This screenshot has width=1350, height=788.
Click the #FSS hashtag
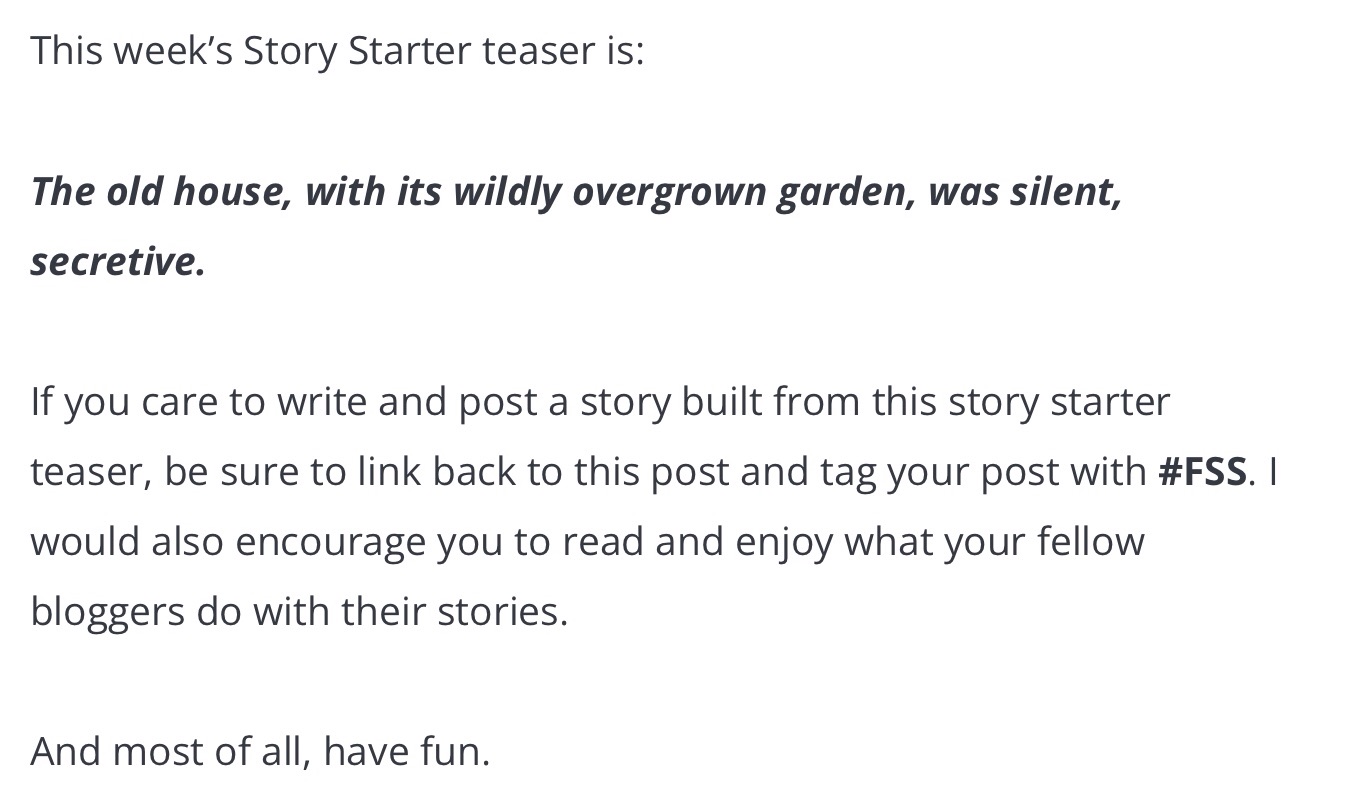(x=1202, y=471)
